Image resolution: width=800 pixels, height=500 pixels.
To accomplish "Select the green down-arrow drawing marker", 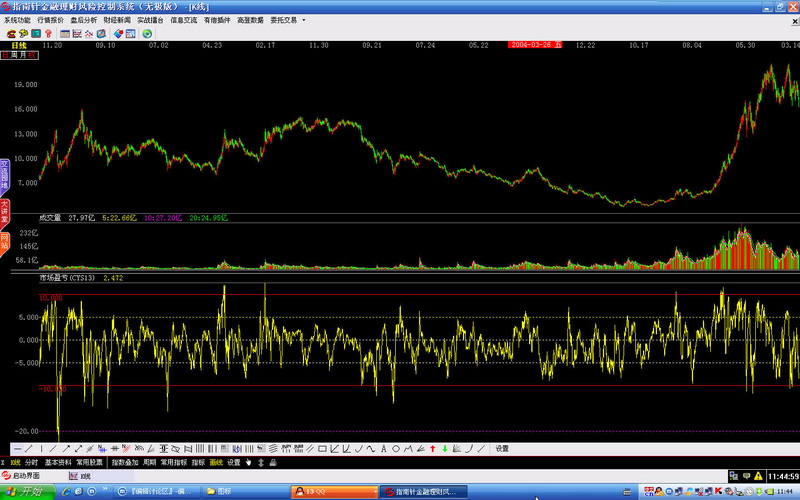I will click(444, 449).
